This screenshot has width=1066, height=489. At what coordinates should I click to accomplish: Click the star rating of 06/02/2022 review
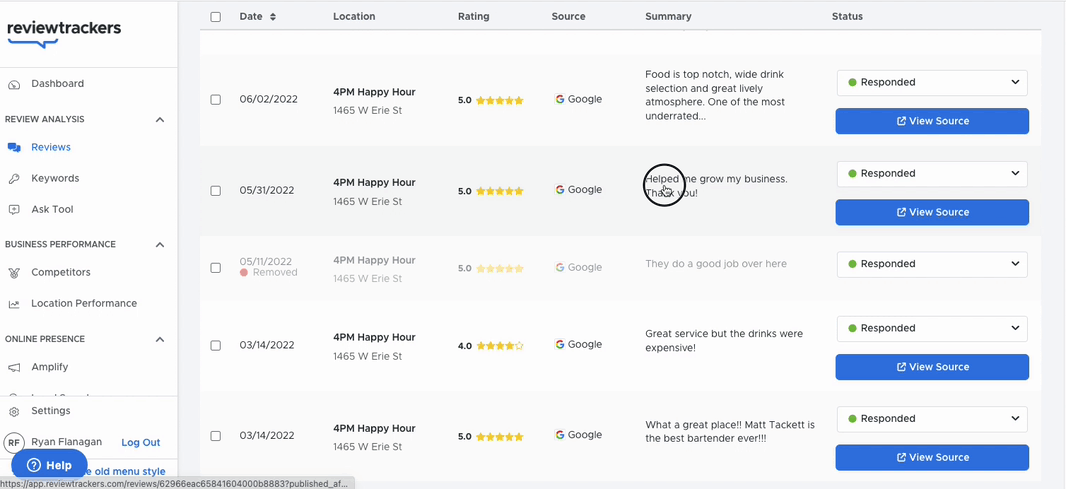coord(500,100)
